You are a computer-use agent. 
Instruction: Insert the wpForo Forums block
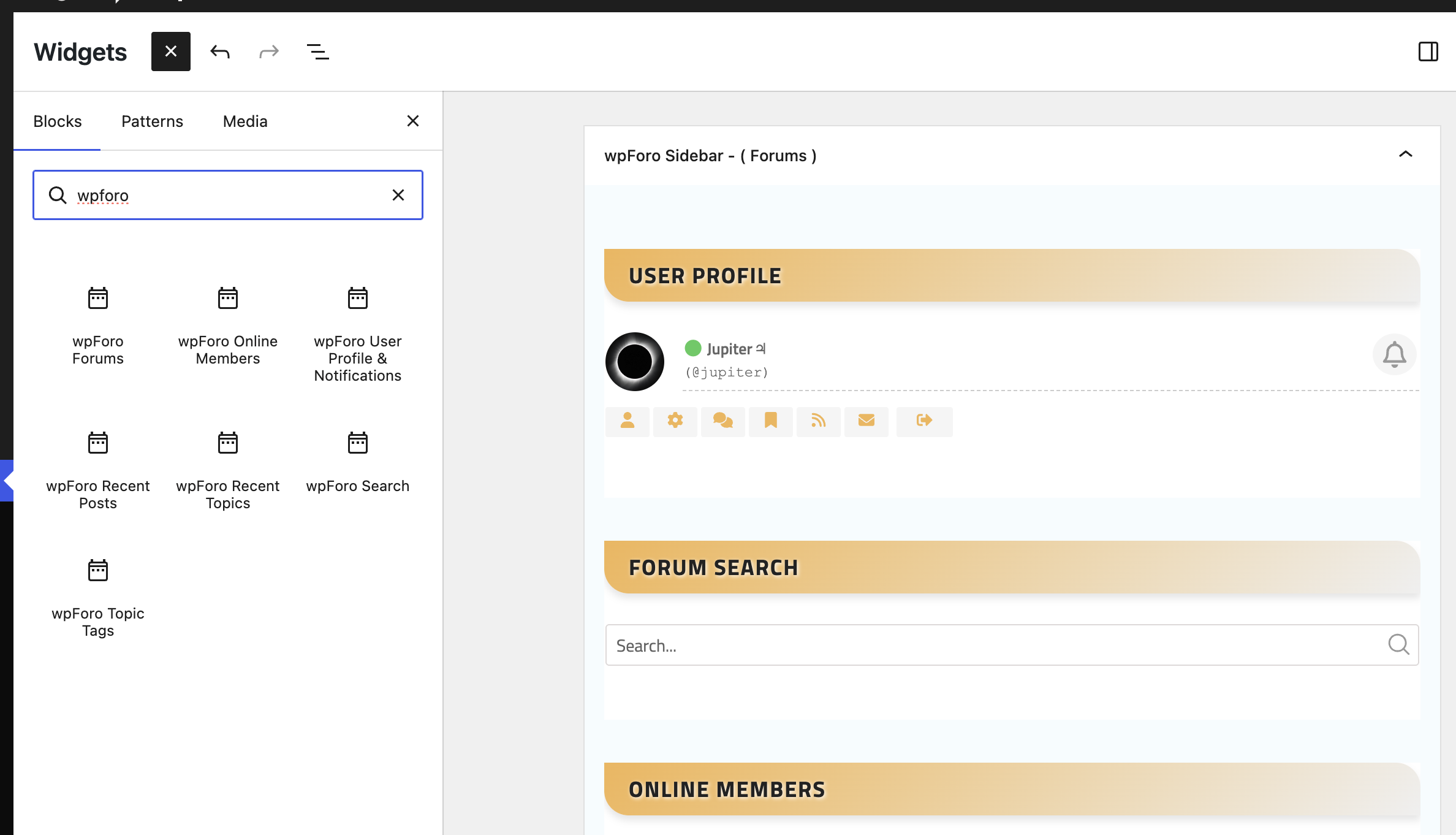click(98, 325)
